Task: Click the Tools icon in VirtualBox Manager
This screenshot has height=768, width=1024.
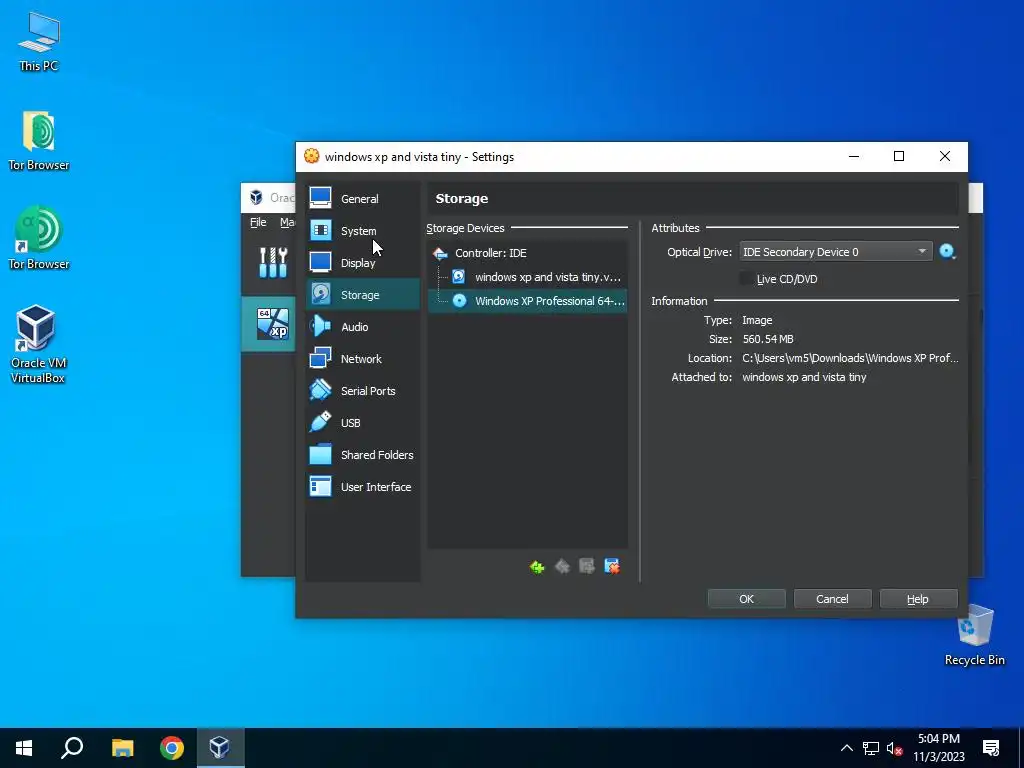Action: click(x=273, y=263)
